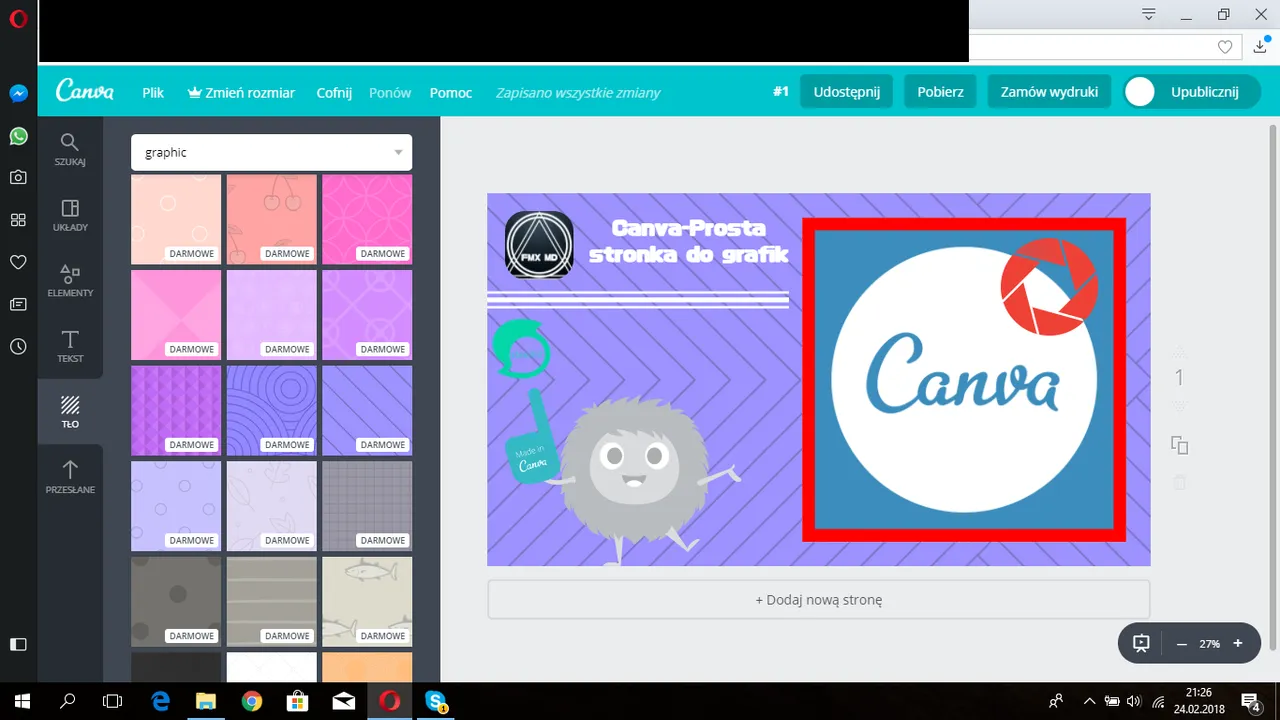Pick the pink triangles background thumbnail
This screenshot has height=720, width=1280.
click(176, 315)
